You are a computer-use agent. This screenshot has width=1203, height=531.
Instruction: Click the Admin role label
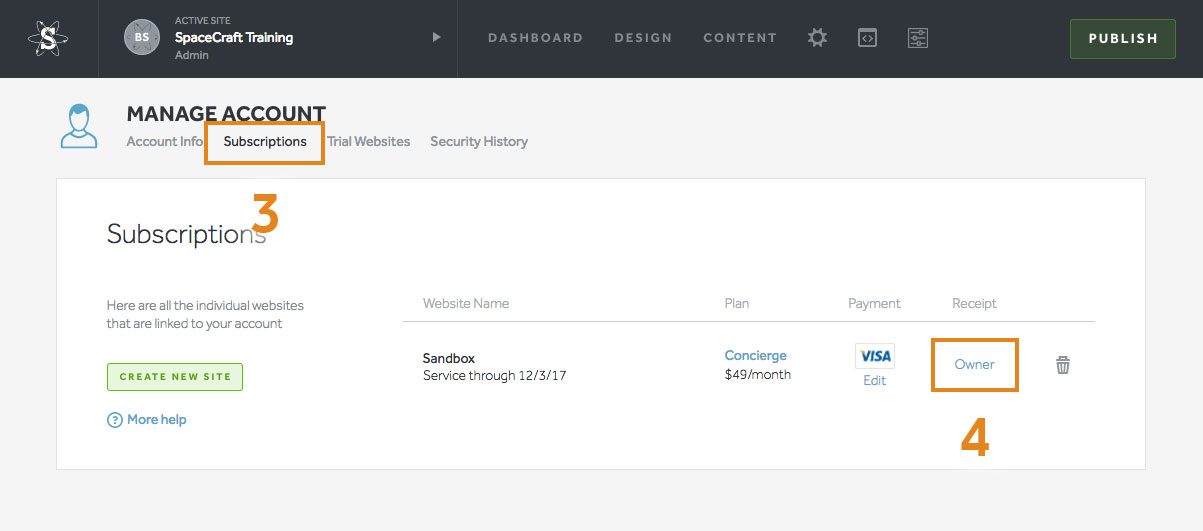[x=192, y=55]
